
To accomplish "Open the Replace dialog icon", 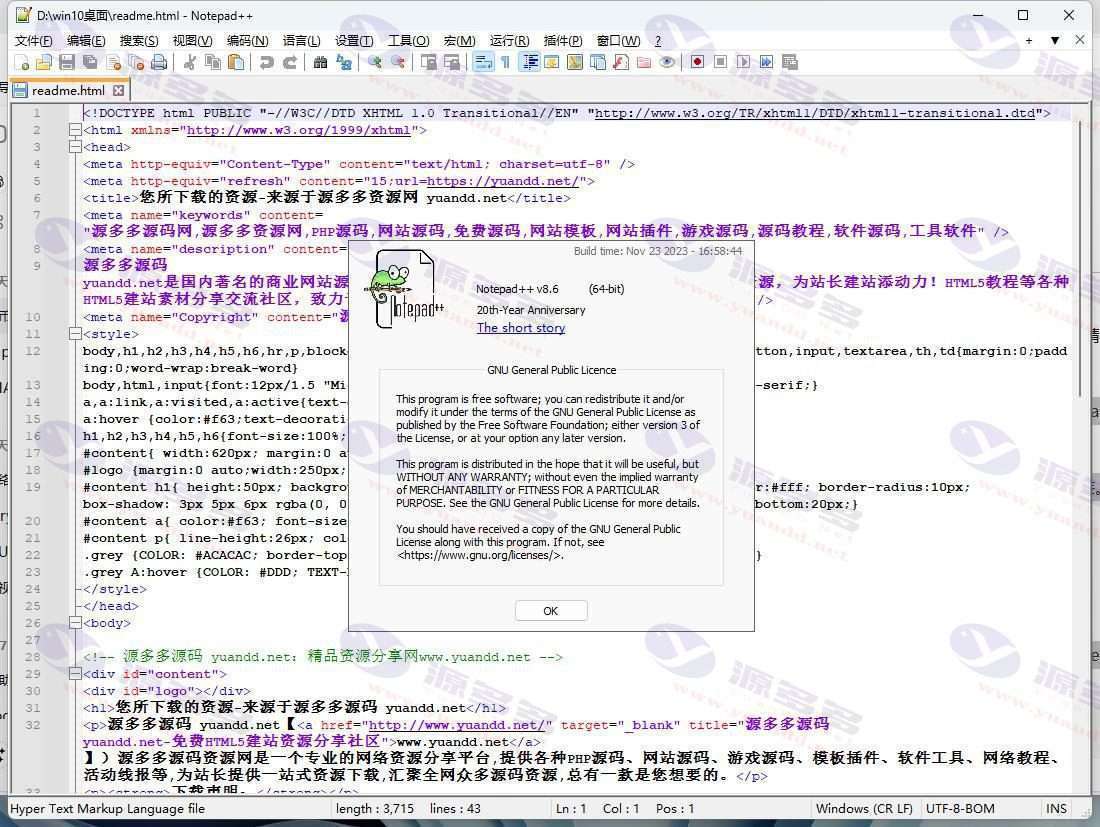I will (x=344, y=62).
